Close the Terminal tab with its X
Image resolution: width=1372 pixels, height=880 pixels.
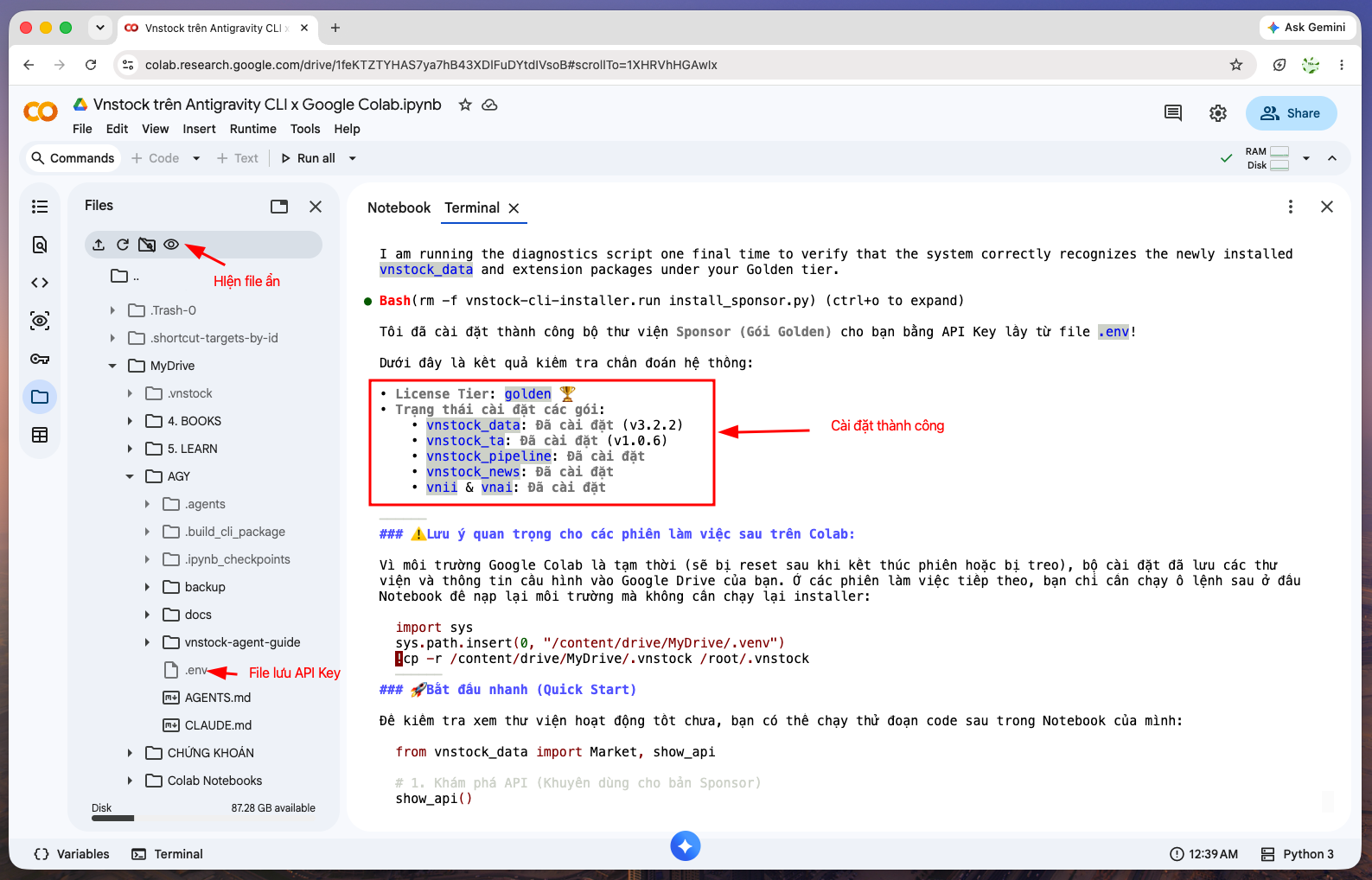pyautogui.click(x=514, y=208)
